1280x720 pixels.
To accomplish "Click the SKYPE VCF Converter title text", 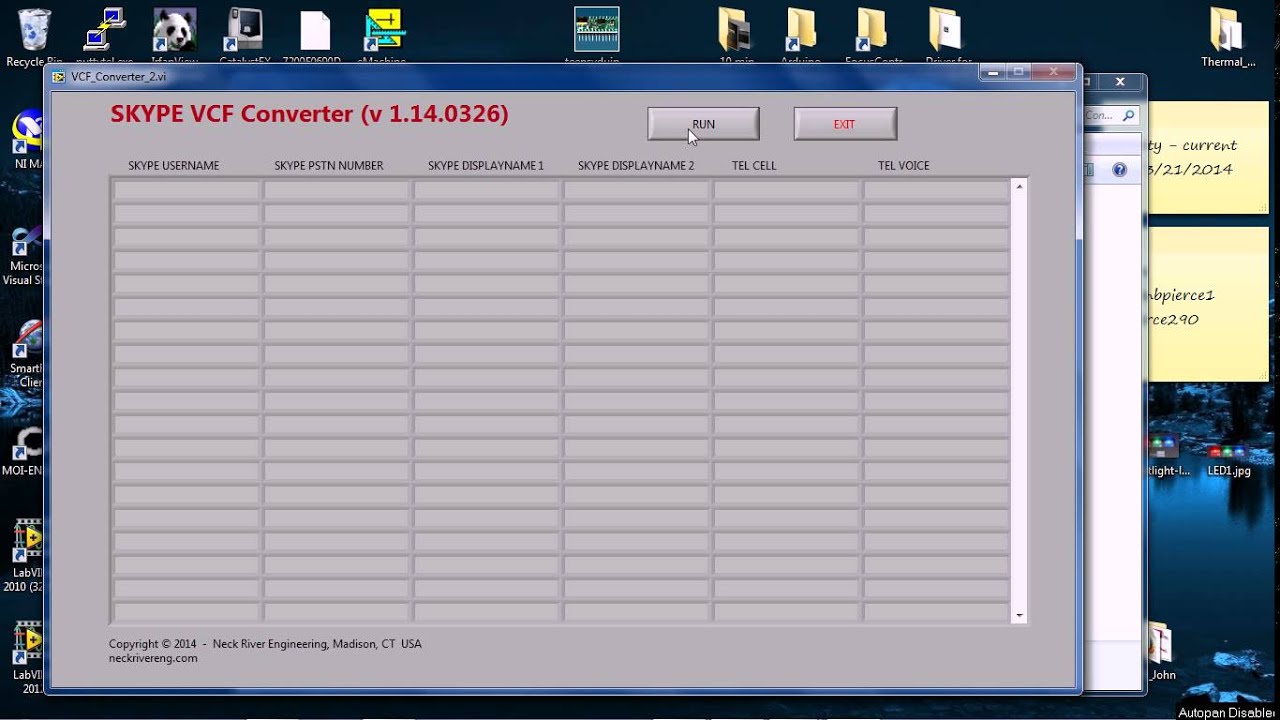I will click(x=309, y=114).
